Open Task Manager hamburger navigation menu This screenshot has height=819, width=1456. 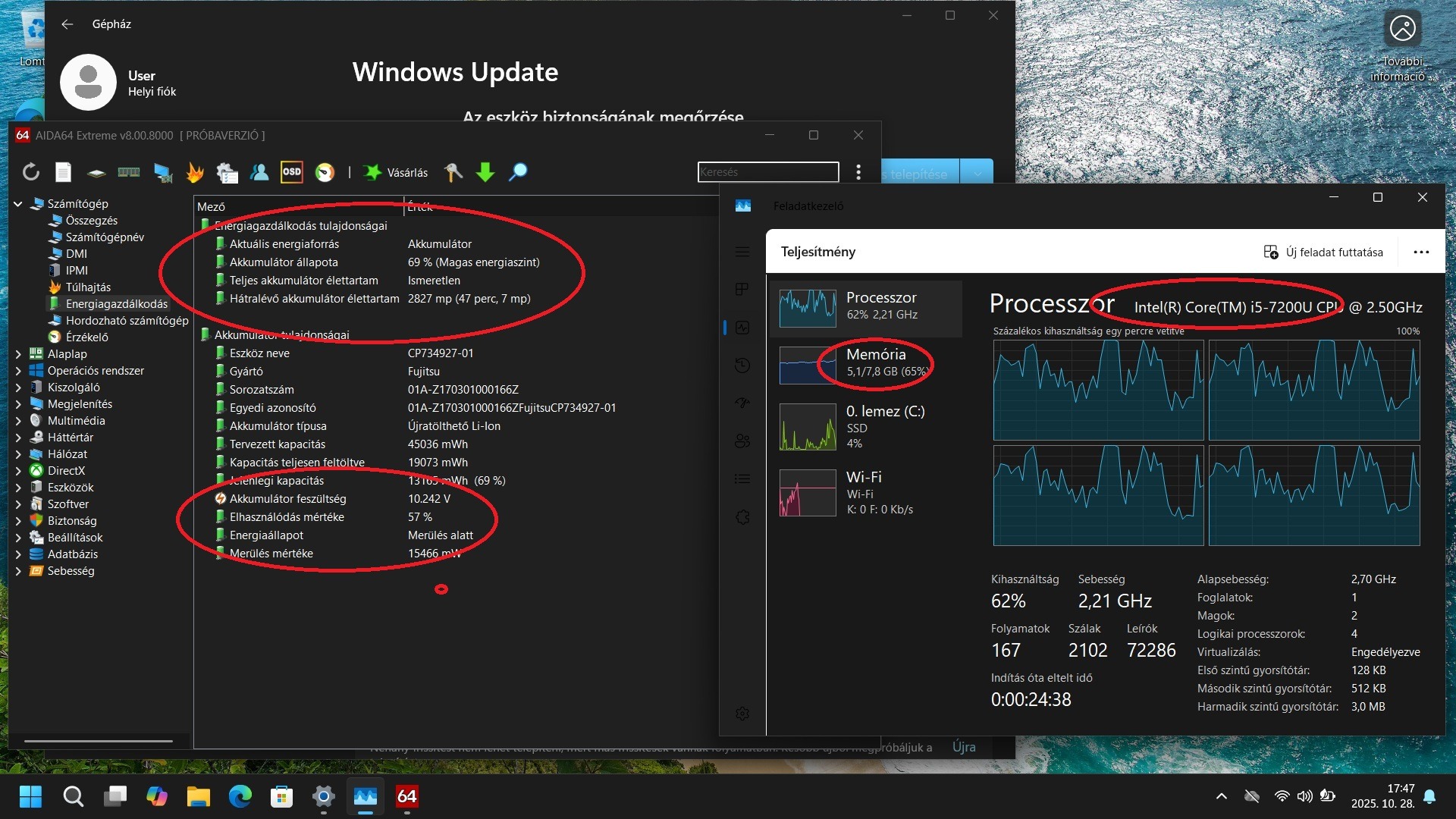(x=742, y=252)
